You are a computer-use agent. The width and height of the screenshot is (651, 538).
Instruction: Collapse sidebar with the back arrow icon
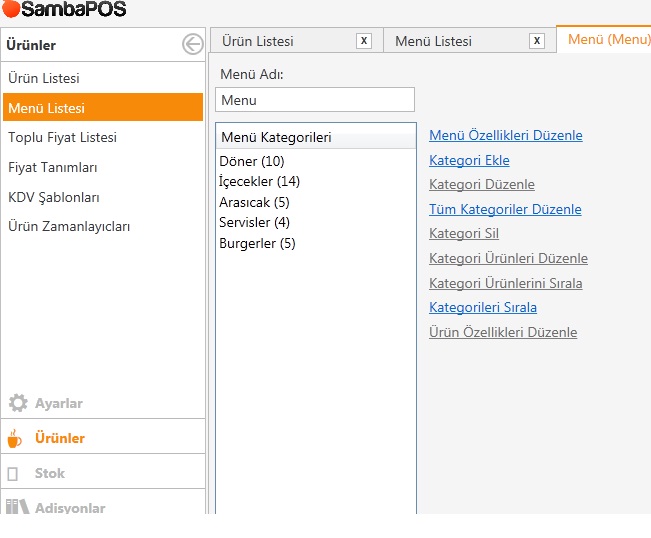[192, 44]
